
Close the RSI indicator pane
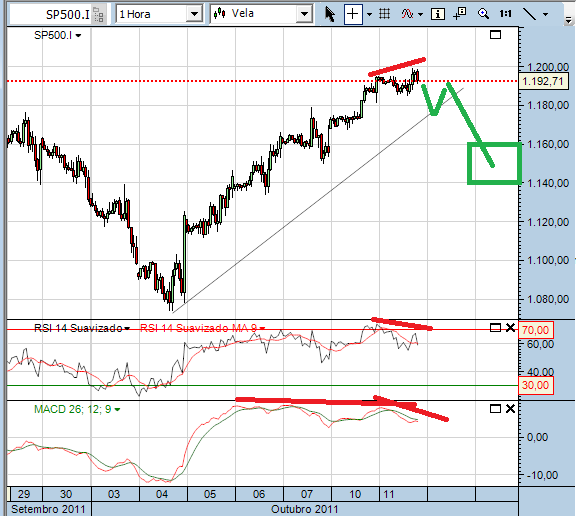pos(510,328)
